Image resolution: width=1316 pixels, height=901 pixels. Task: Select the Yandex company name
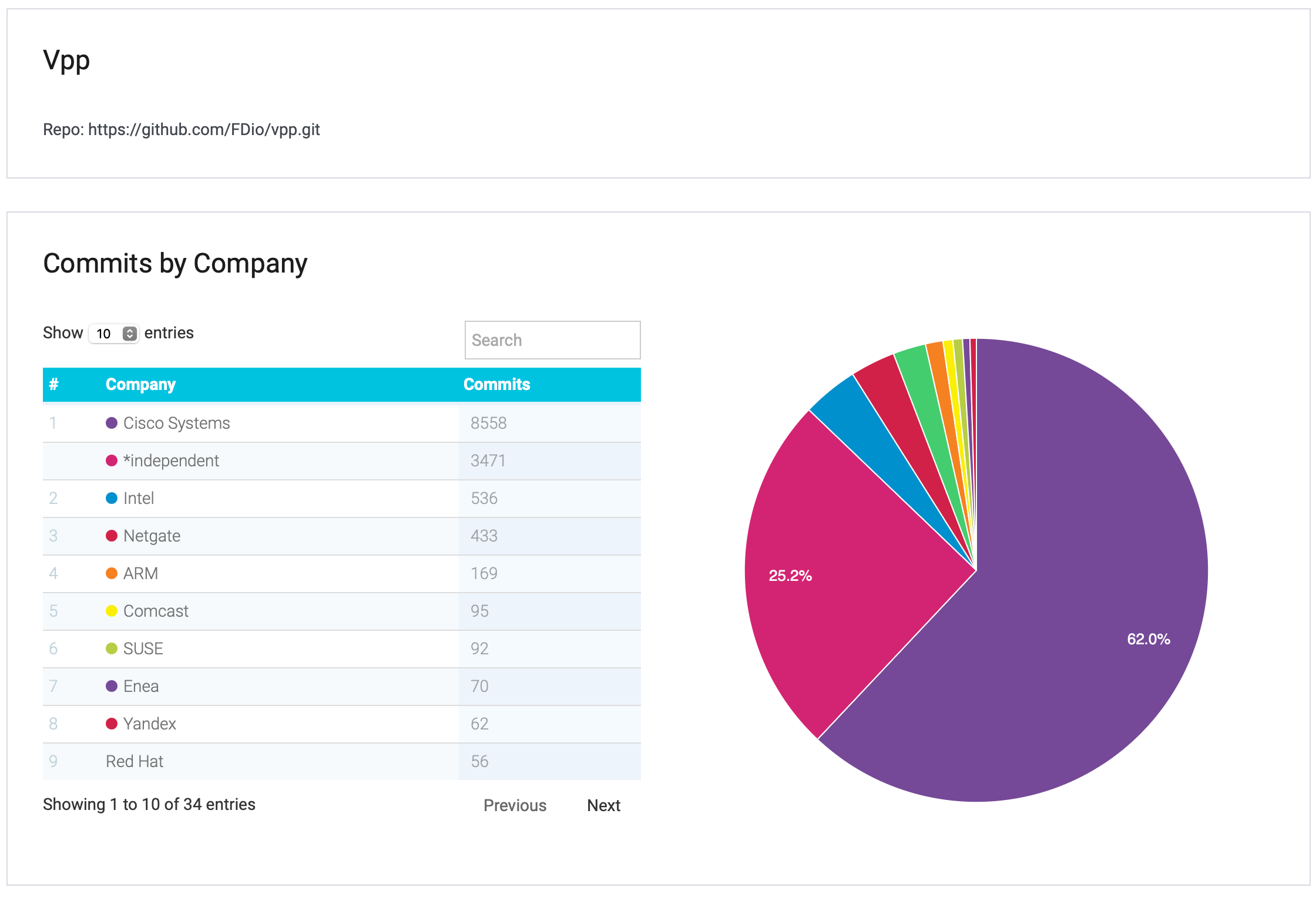pyautogui.click(x=150, y=724)
